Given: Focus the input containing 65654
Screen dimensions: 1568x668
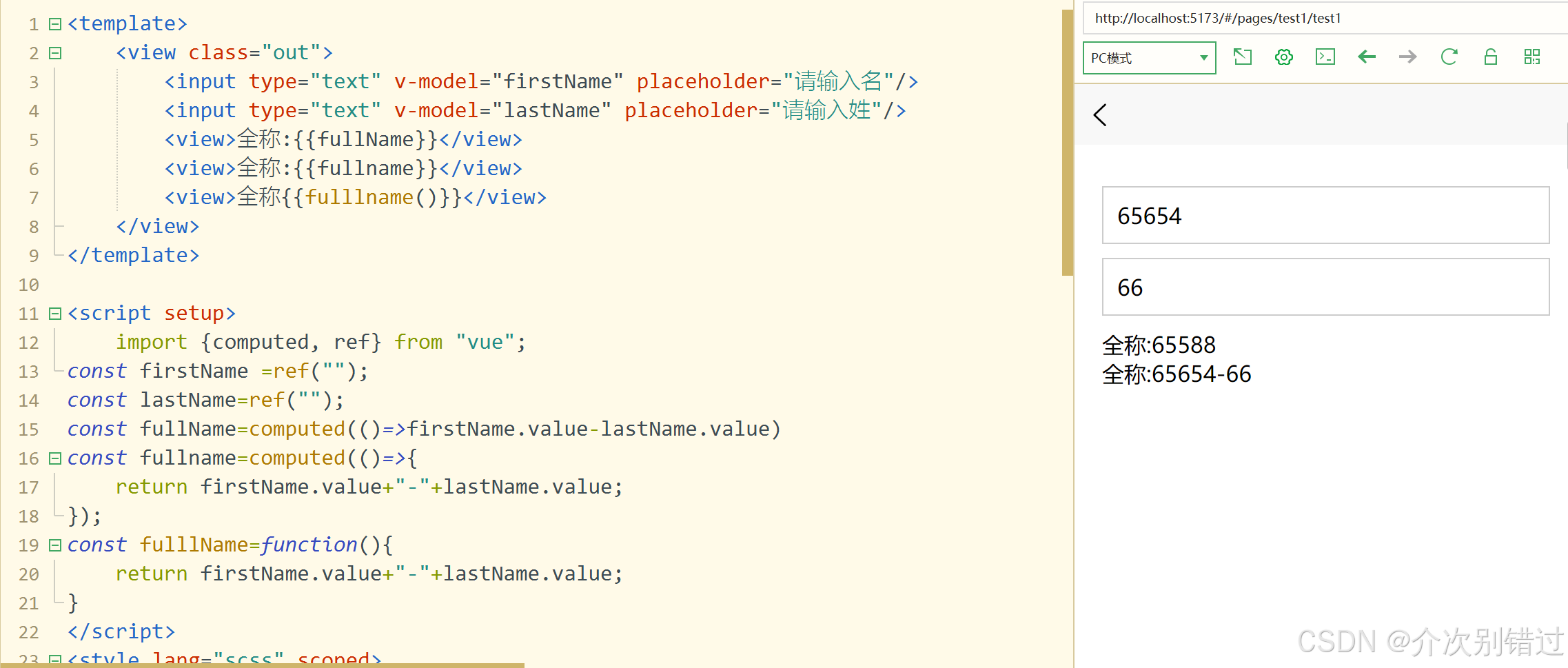Looking at the screenshot, I should click(x=1325, y=215).
